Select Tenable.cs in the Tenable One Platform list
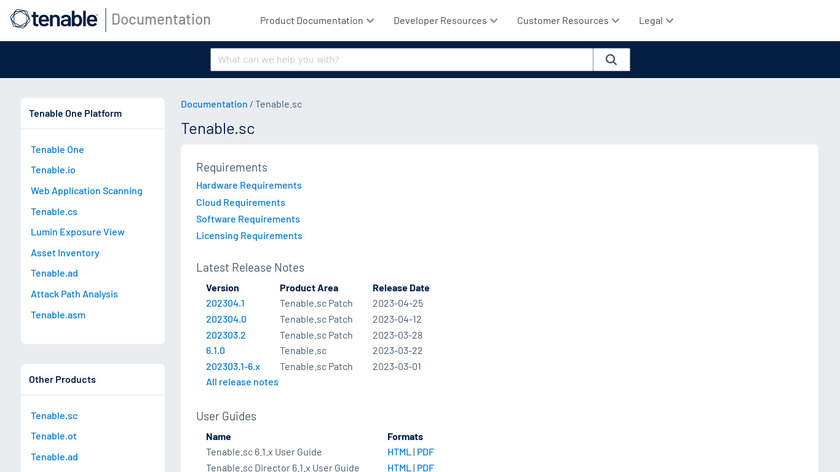Screen dimensions: 840x472 [54, 212]
